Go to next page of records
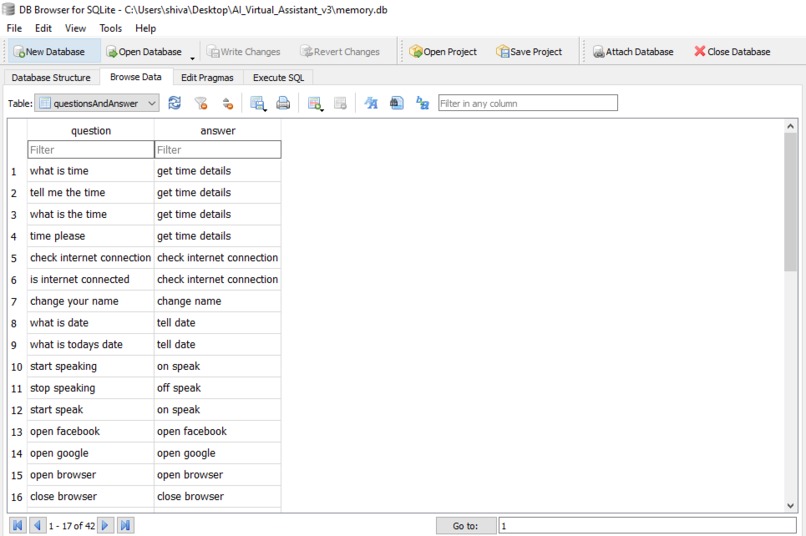Screen dimensions: 806x536 105,525
